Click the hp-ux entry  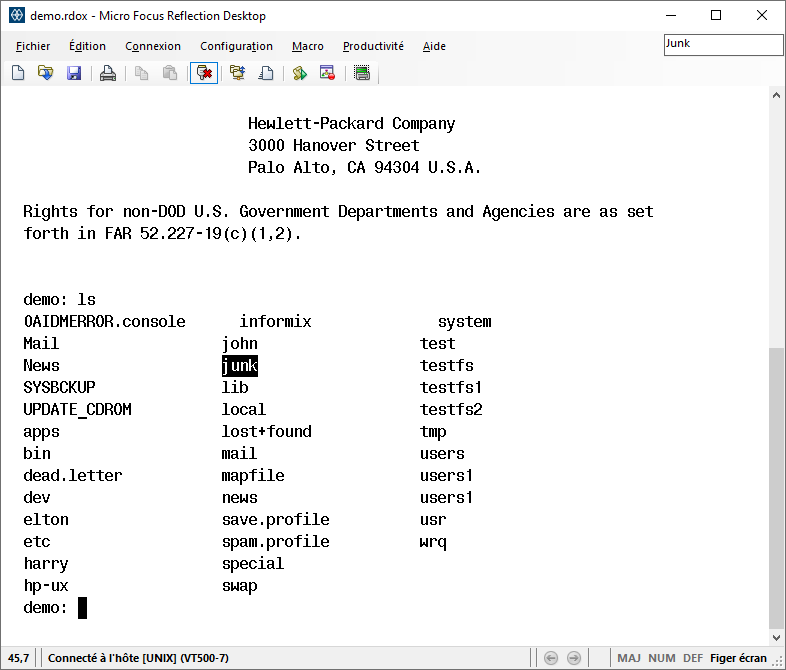click(x=46, y=586)
